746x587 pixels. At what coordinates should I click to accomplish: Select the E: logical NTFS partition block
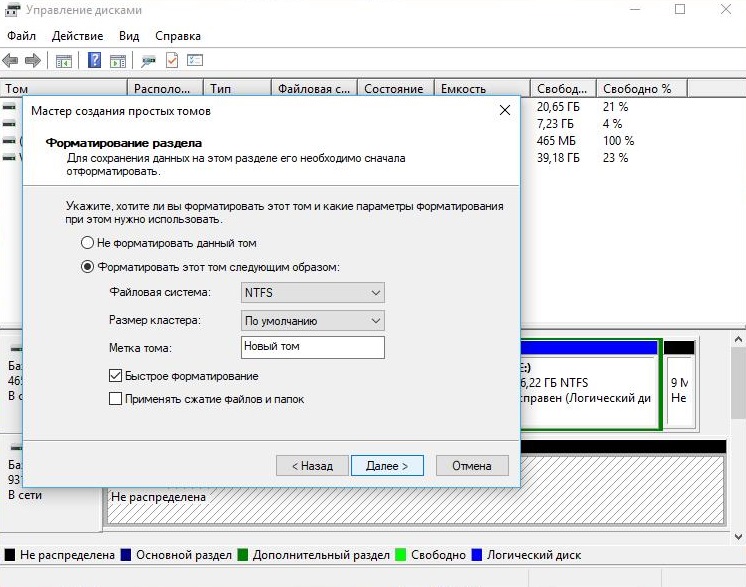point(590,384)
